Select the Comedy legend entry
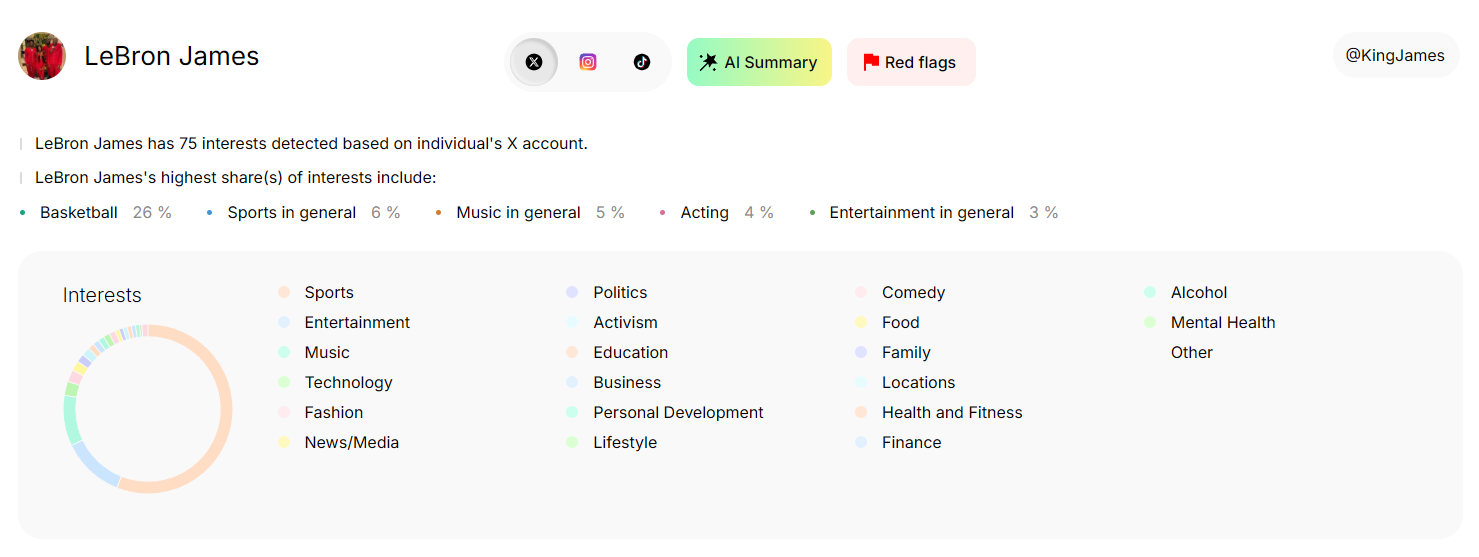The width and height of the screenshot is (1479, 557). pyautogui.click(x=913, y=292)
